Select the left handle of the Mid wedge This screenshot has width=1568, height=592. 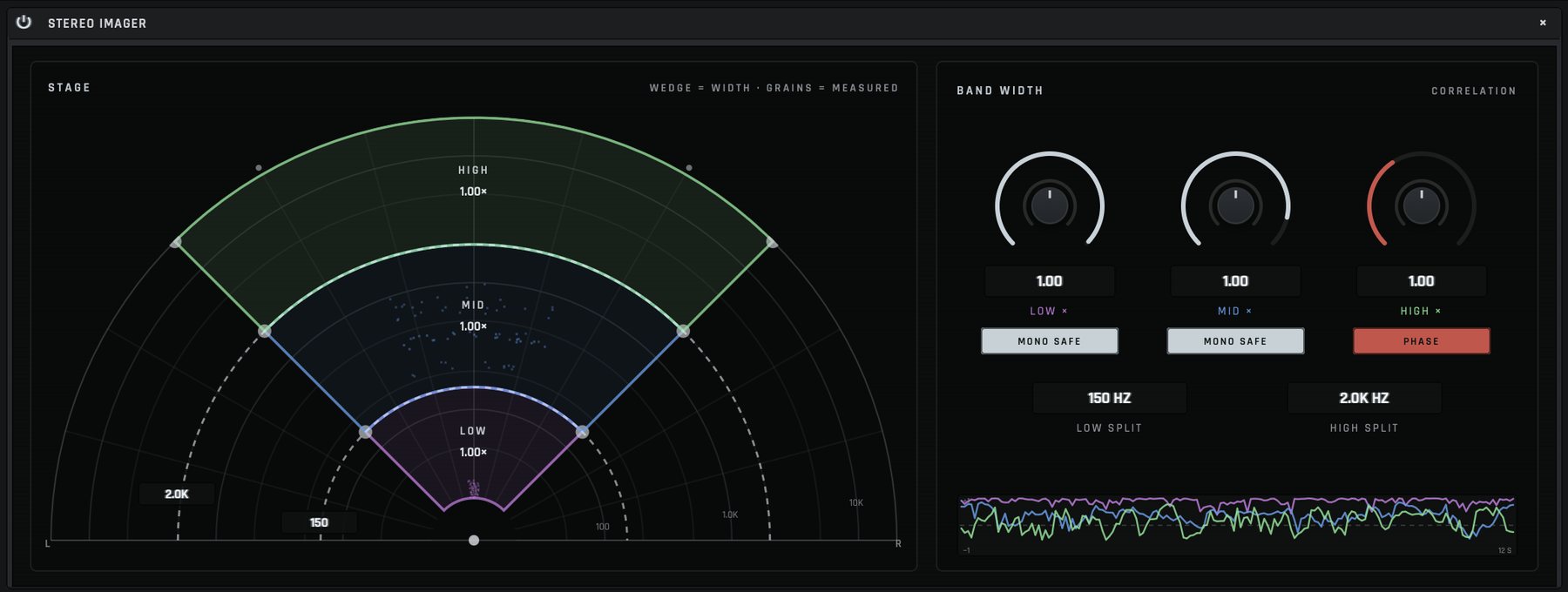pos(265,331)
